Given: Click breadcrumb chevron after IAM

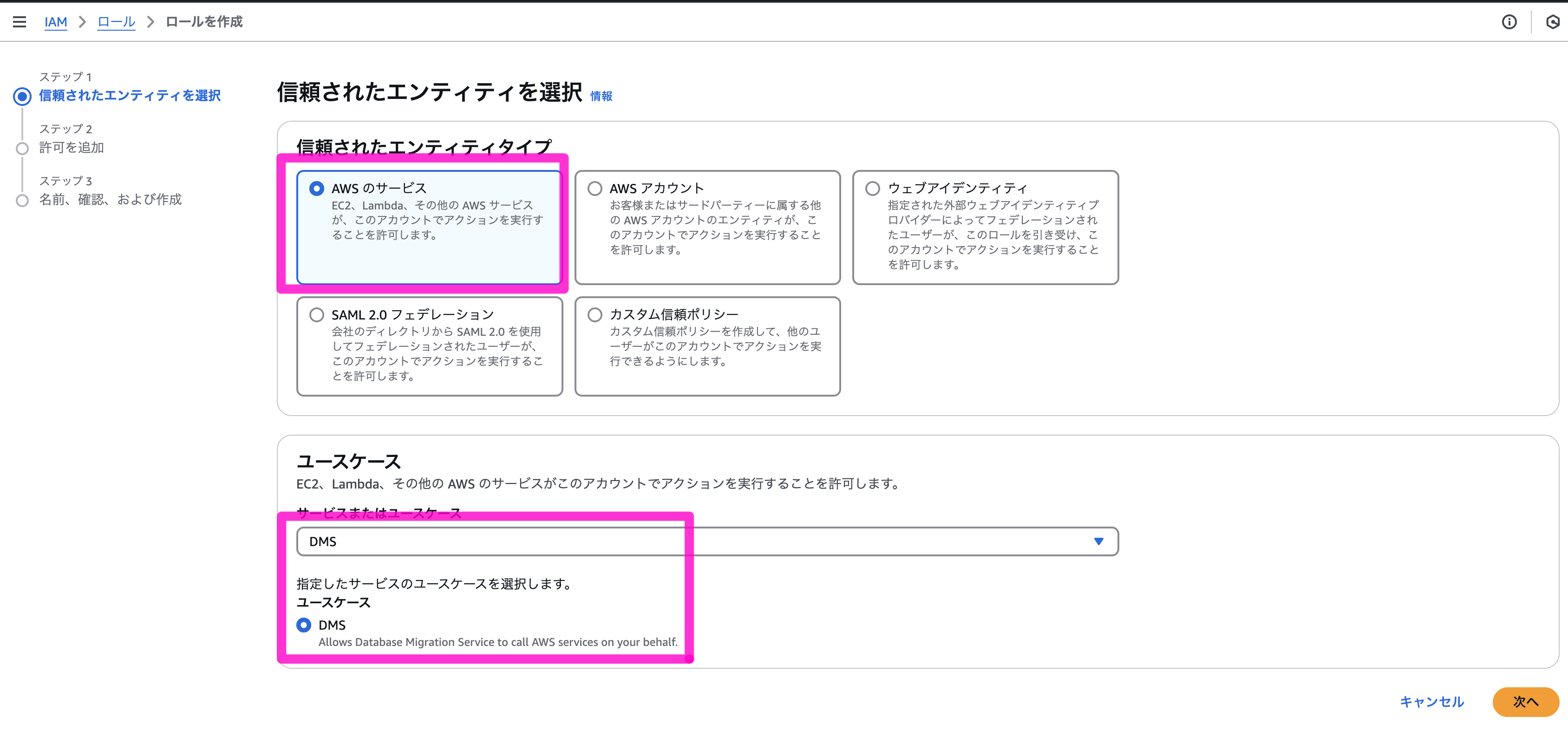Looking at the screenshot, I should click(x=82, y=22).
